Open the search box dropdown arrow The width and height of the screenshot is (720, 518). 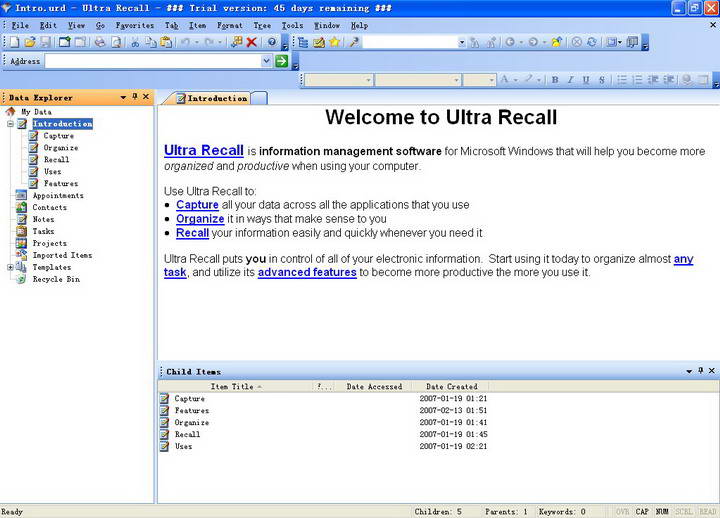461,43
